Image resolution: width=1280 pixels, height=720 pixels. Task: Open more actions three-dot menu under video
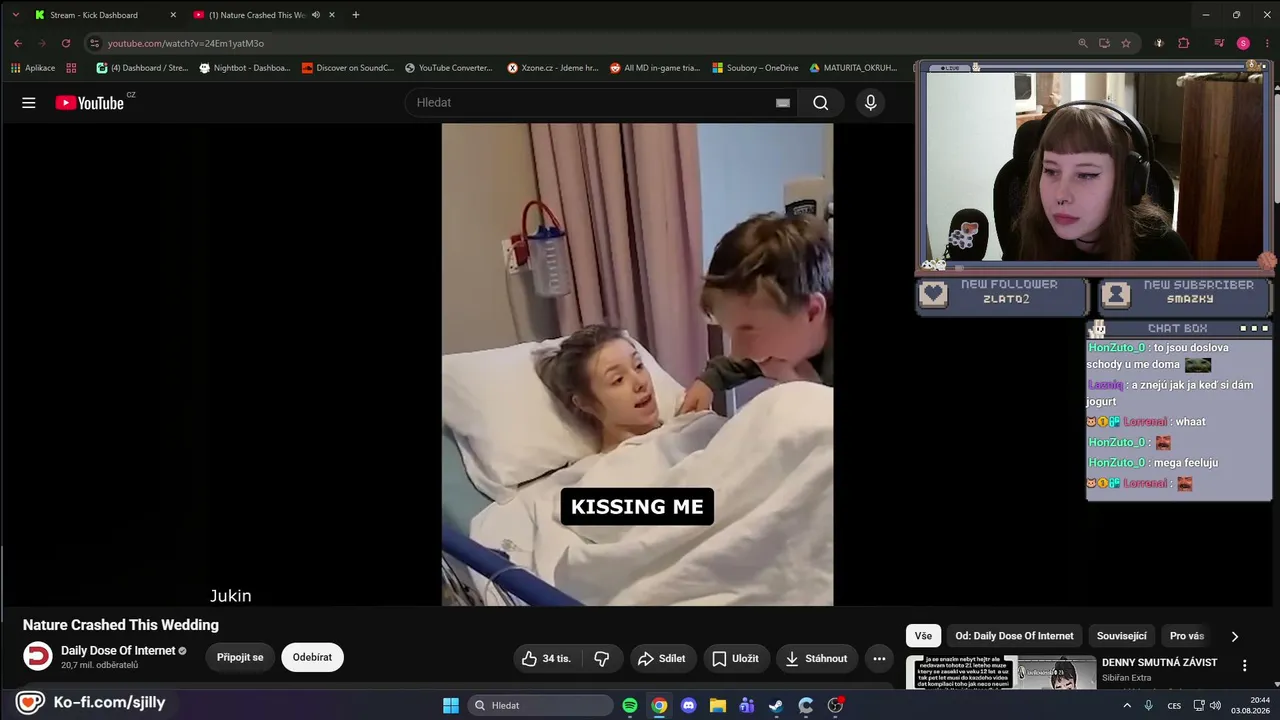tap(879, 658)
